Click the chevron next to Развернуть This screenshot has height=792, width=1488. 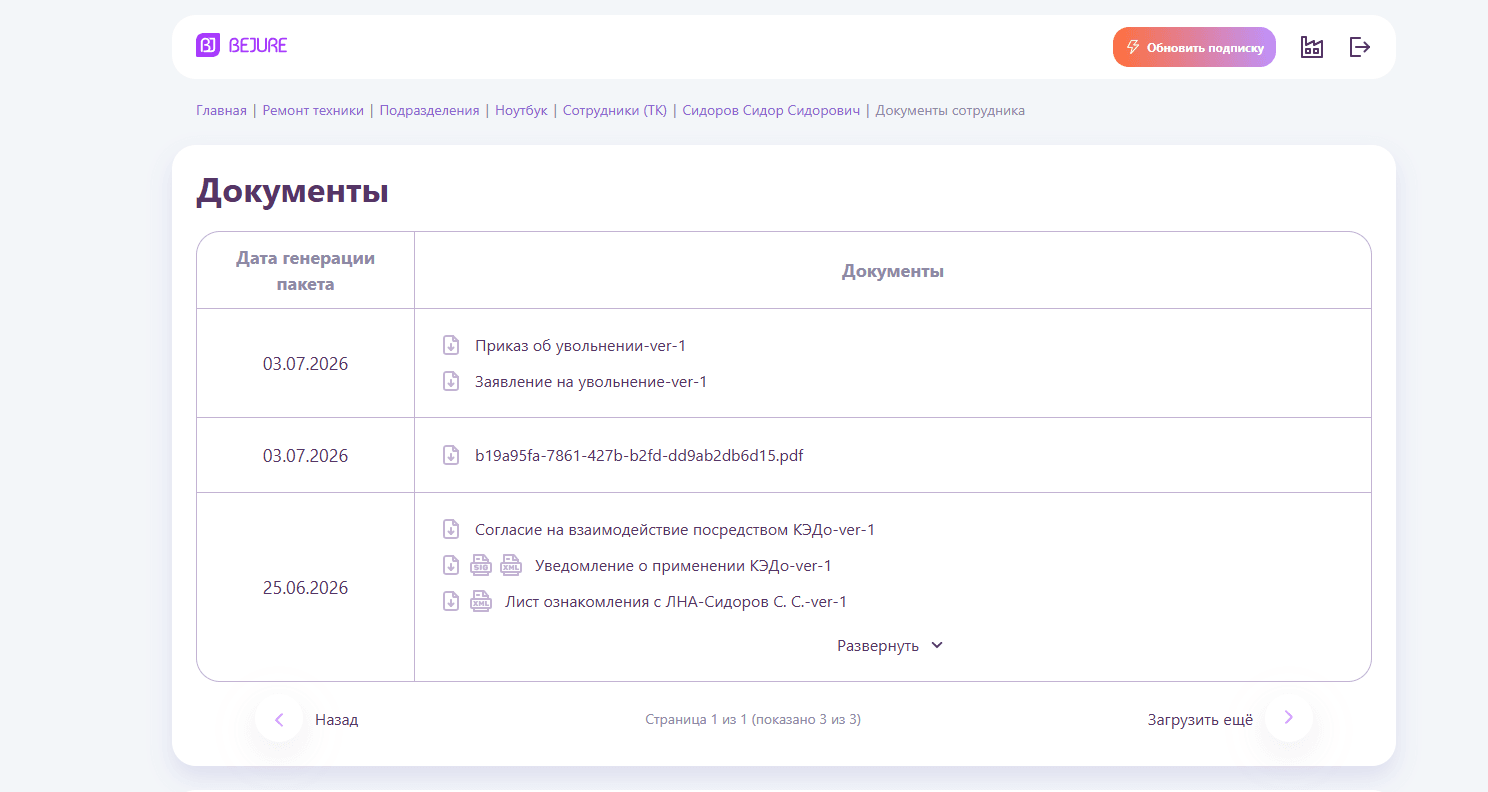937,645
